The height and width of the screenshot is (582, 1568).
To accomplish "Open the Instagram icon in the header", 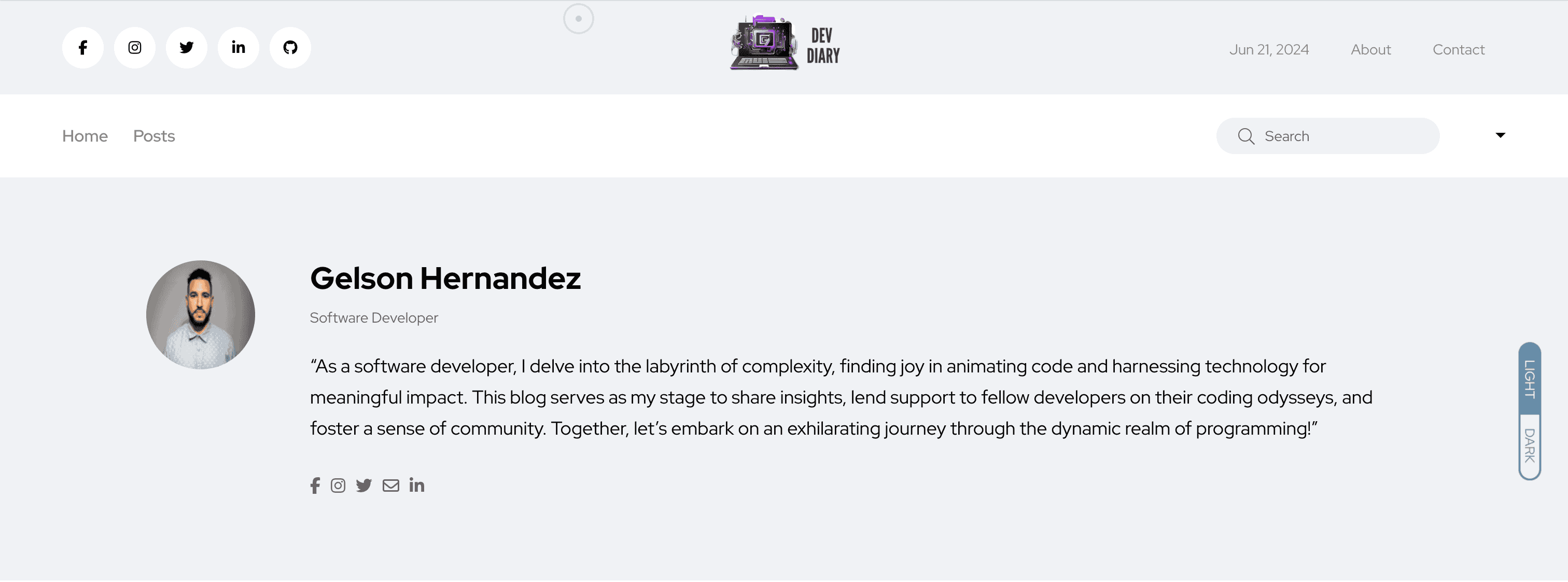I will pos(134,48).
